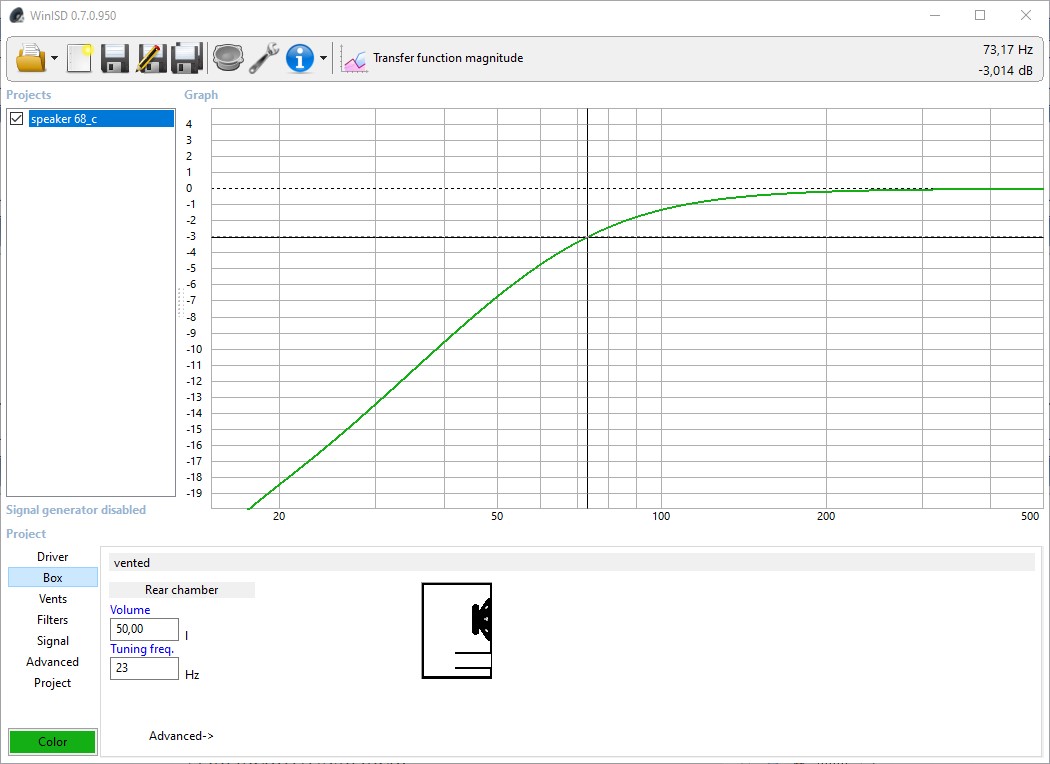Click the vented box type header

pos(572,562)
